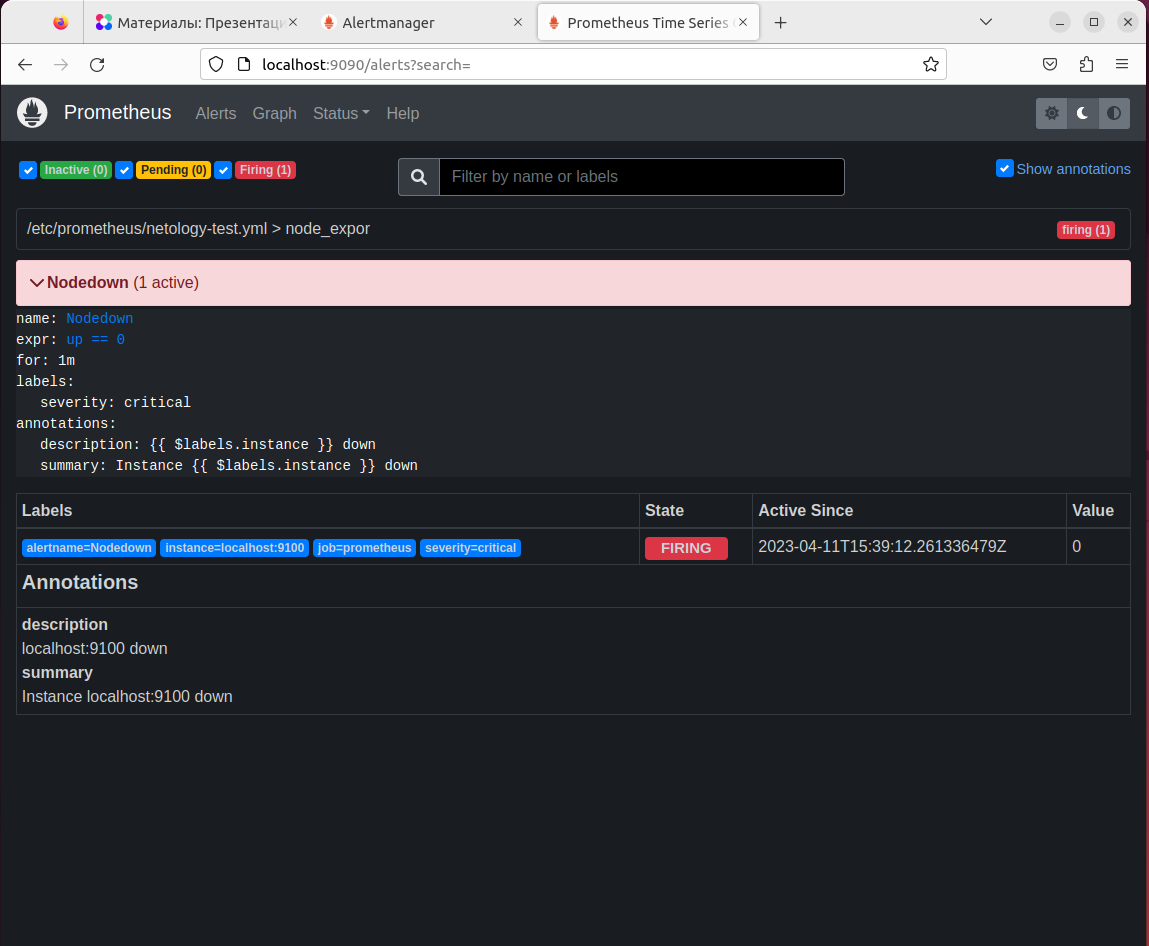Click inside the filter by name input field
Screen dimensions: 1149x946
tap(640, 176)
